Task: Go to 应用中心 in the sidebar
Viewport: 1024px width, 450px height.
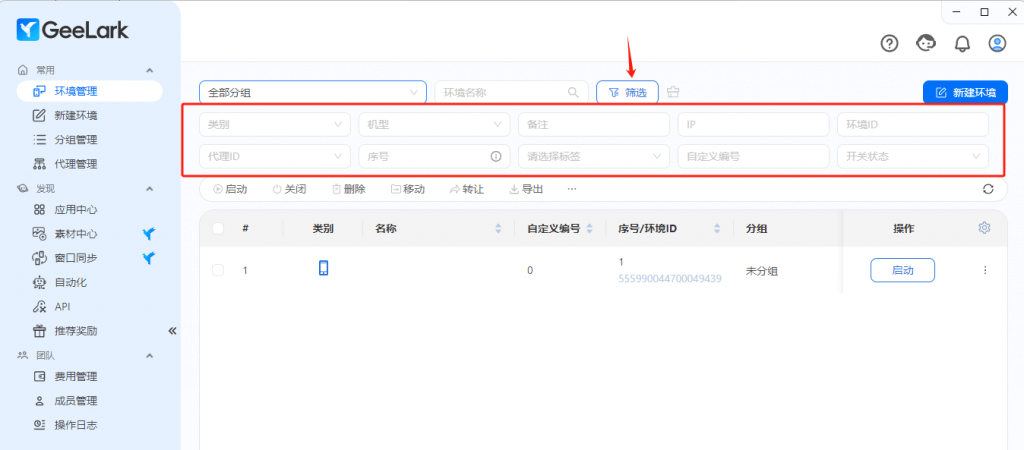Action: 75,210
